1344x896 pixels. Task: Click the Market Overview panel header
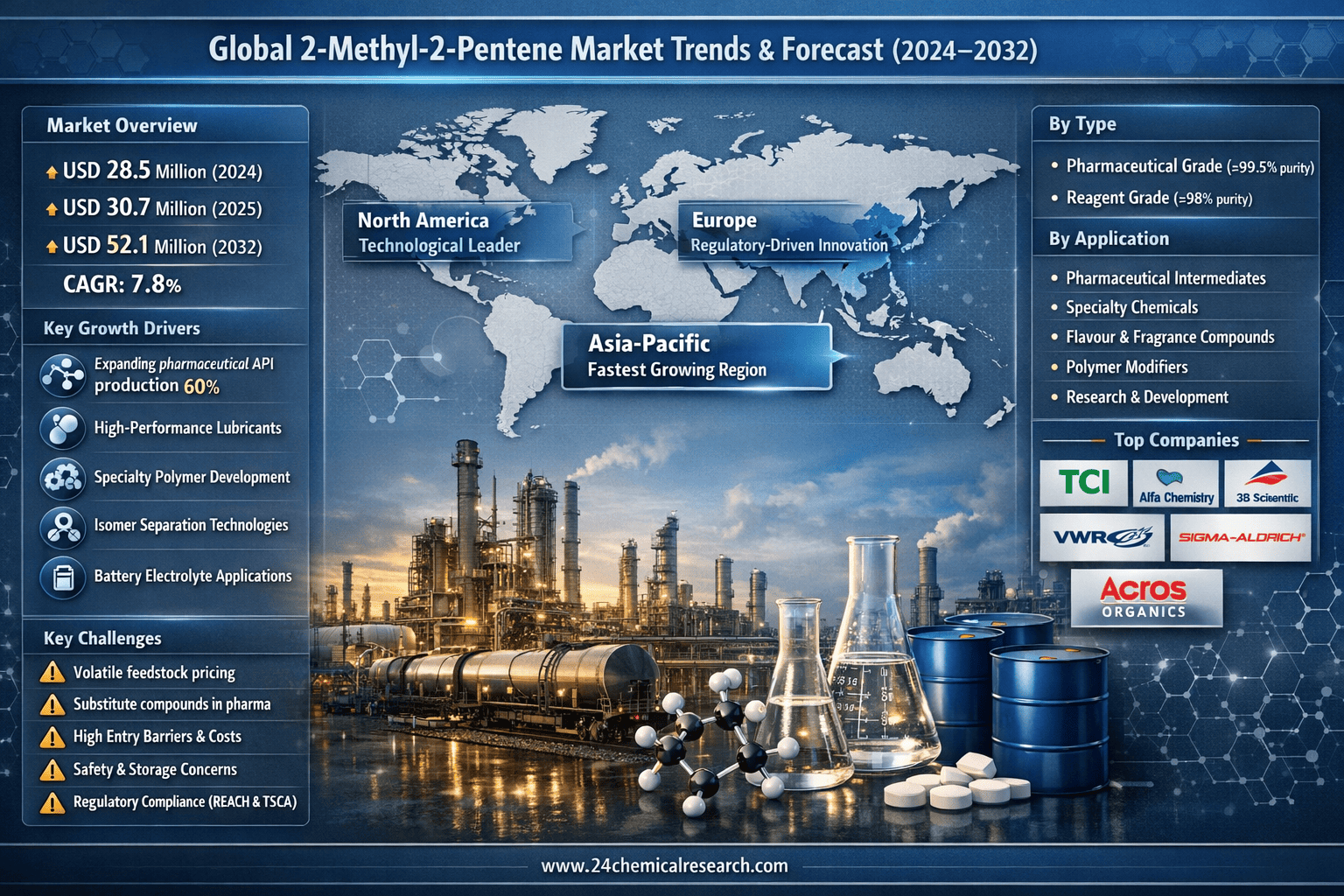point(122,126)
